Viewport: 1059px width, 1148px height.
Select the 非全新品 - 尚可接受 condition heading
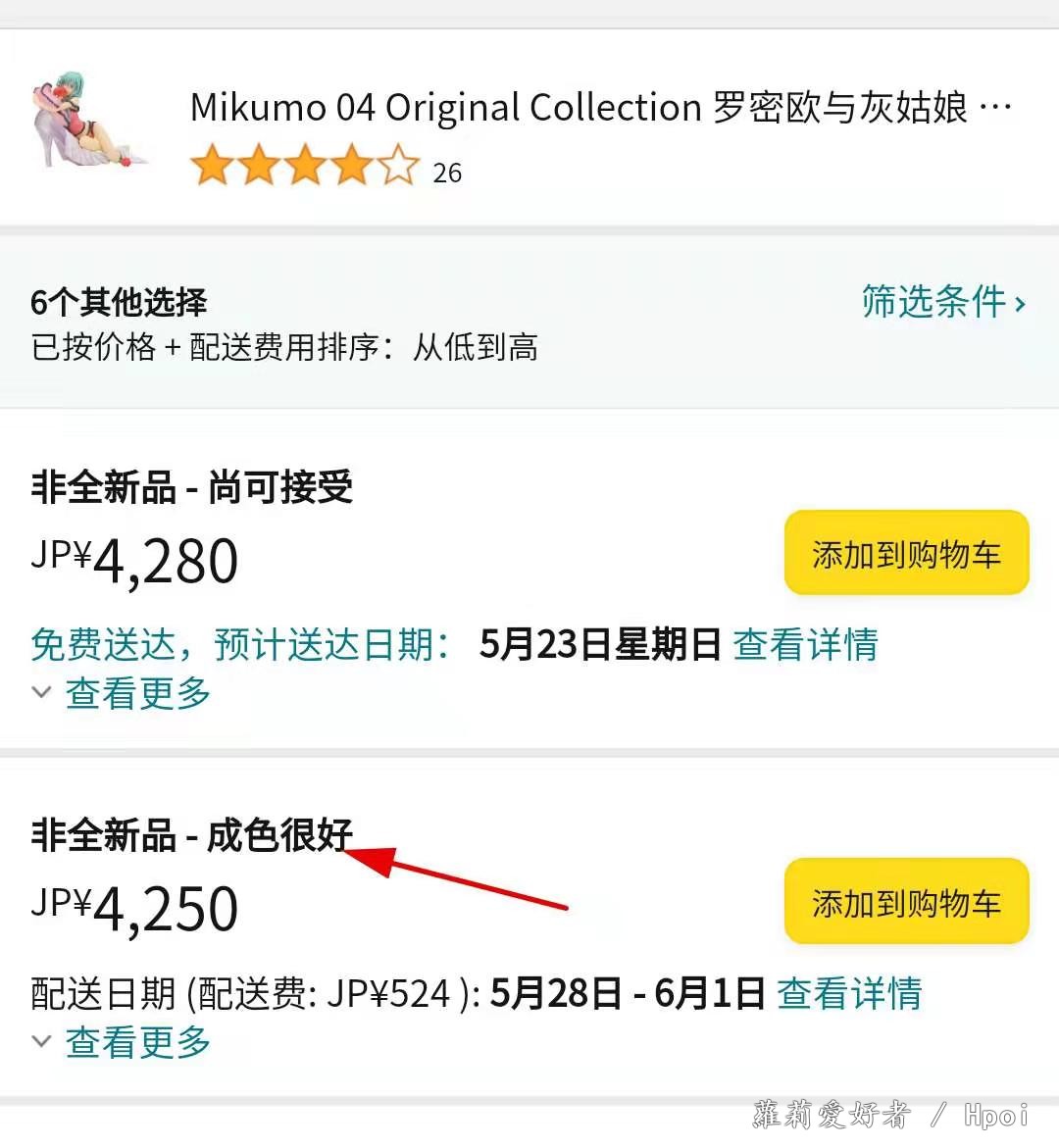192,487
